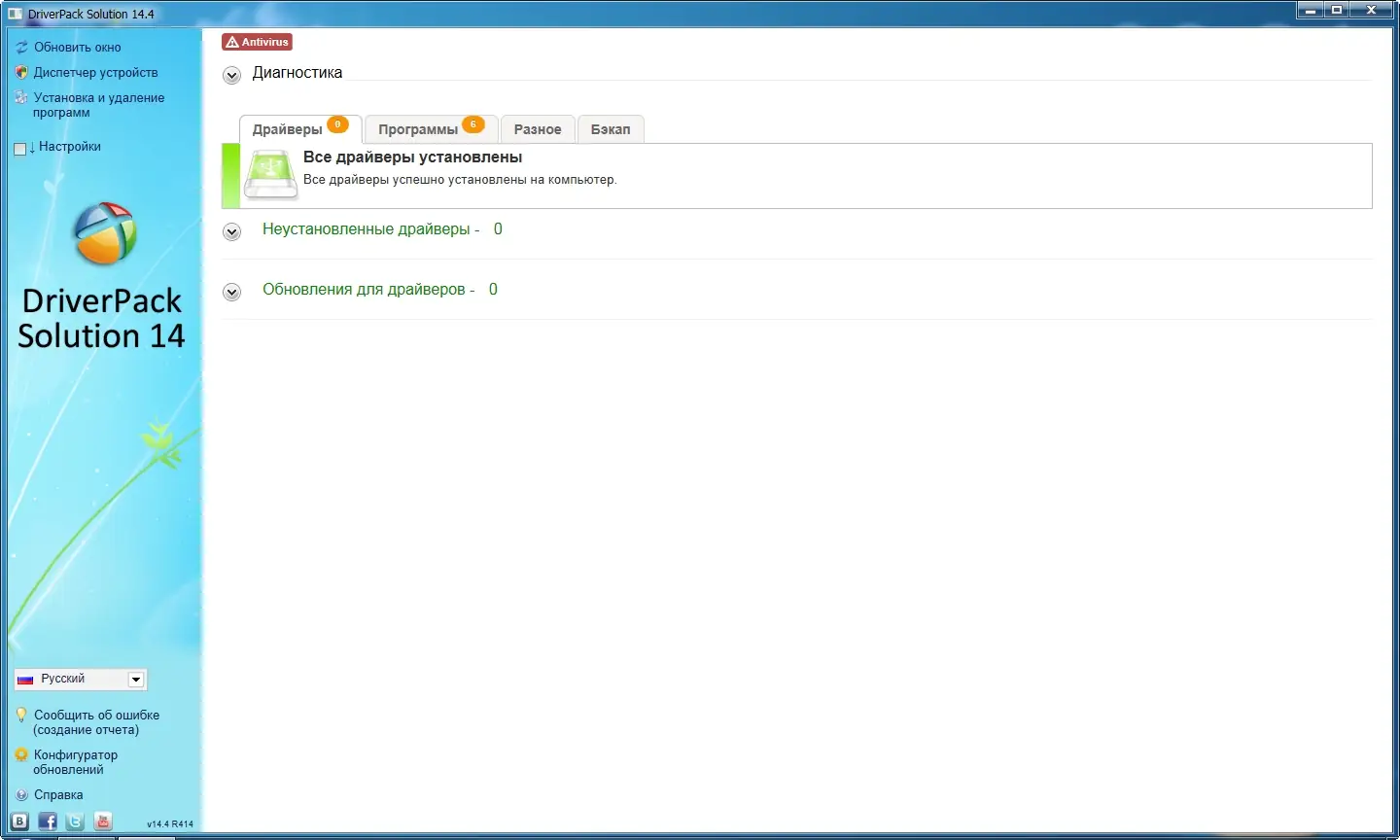This screenshot has height=840, width=1400.
Task: Open Диспетчер устройств link
Action: [x=95, y=72]
